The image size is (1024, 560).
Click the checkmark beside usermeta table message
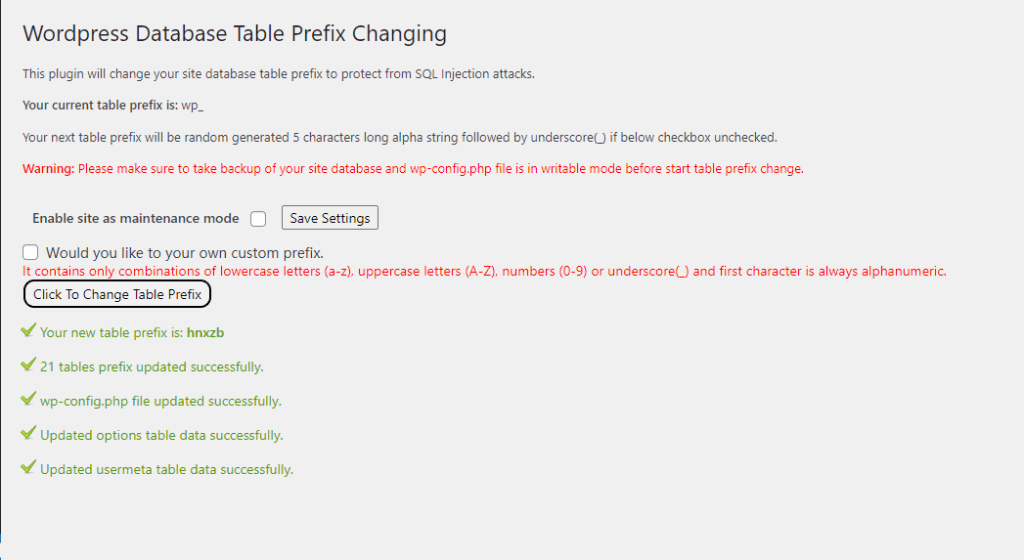click(28, 468)
